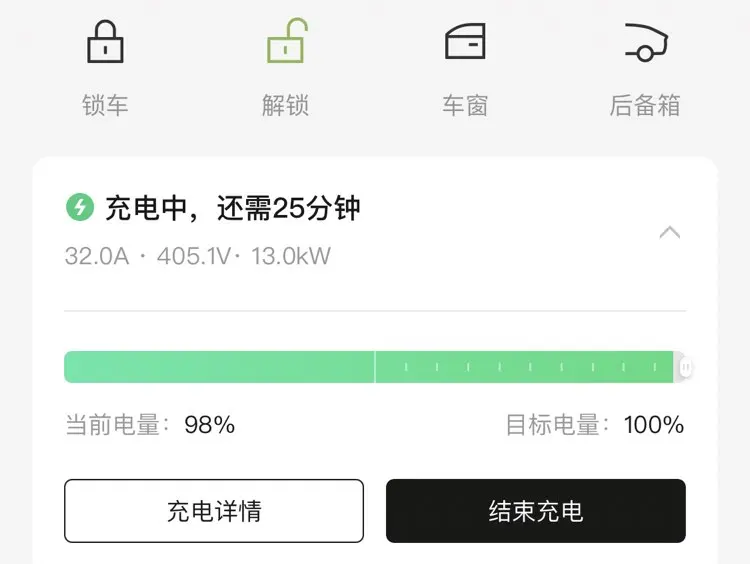Select the 锁车 label
750x564 pixels.
(x=105, y=105)
